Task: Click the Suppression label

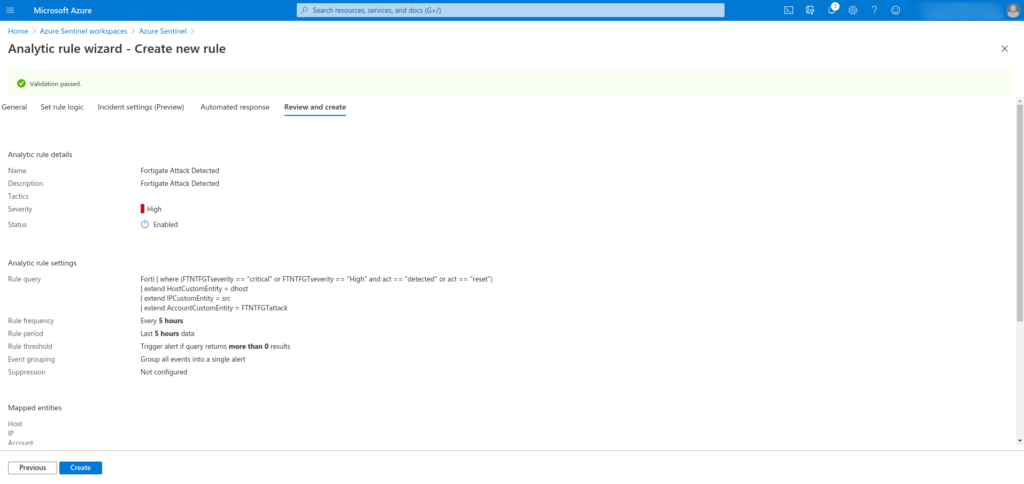Action: coord(27,372)
